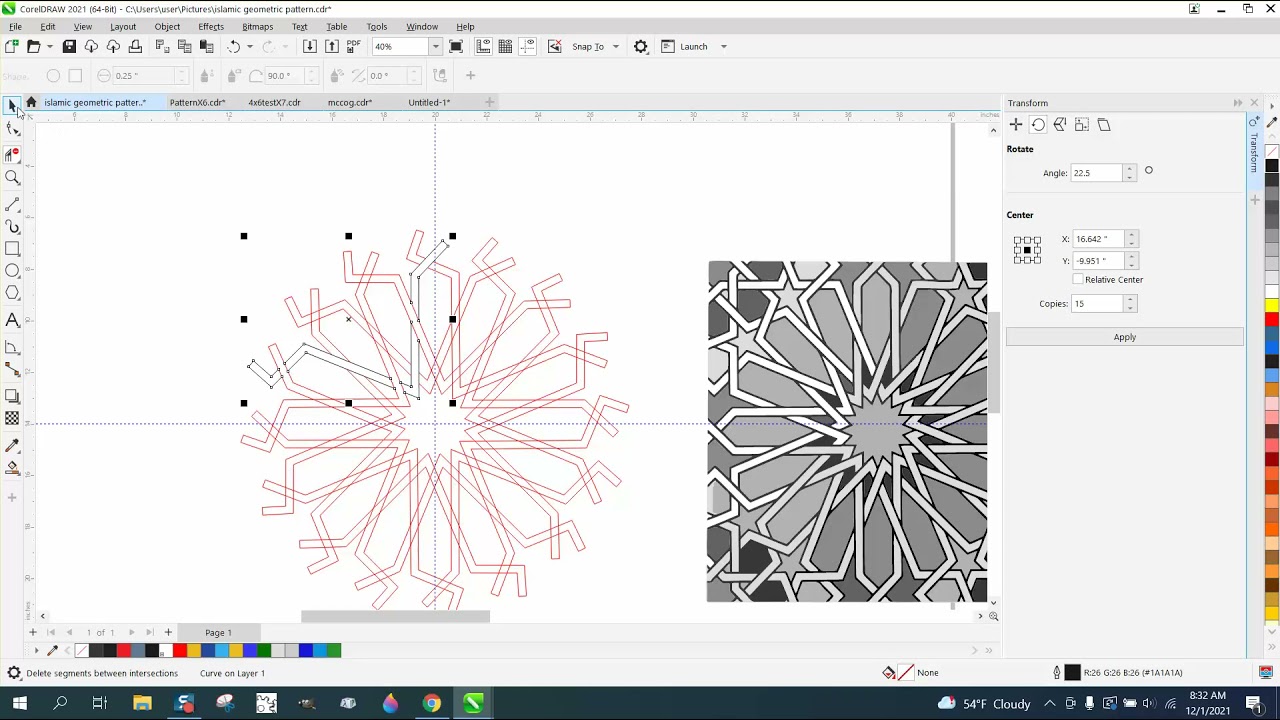Switch to Size in Transform docker
The height and width of the screenshot is (720, 1280).
tap(1082, 125)
